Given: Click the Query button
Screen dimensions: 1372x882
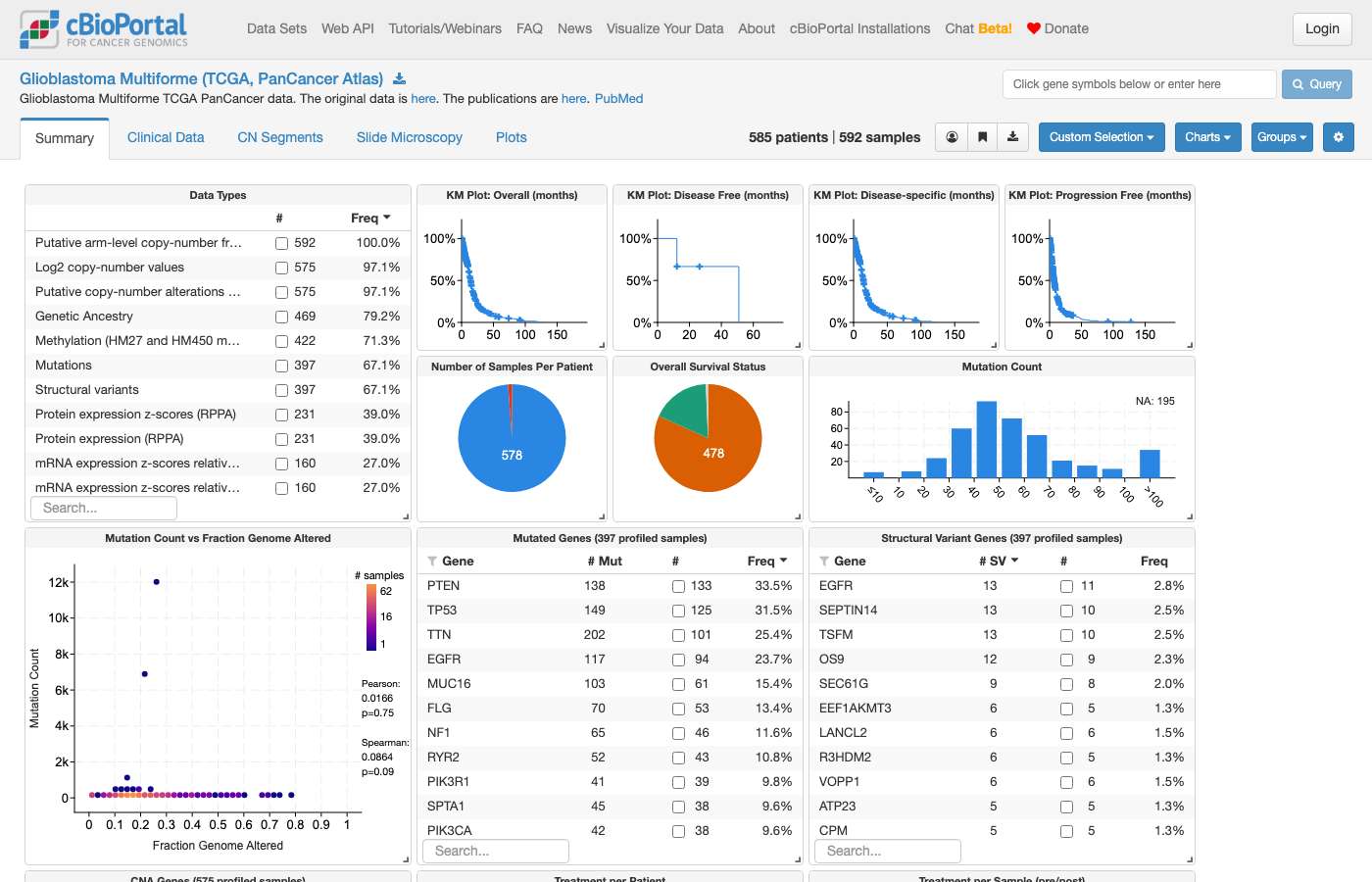Looking at the screenshot, I should [x=1317, y=84].
